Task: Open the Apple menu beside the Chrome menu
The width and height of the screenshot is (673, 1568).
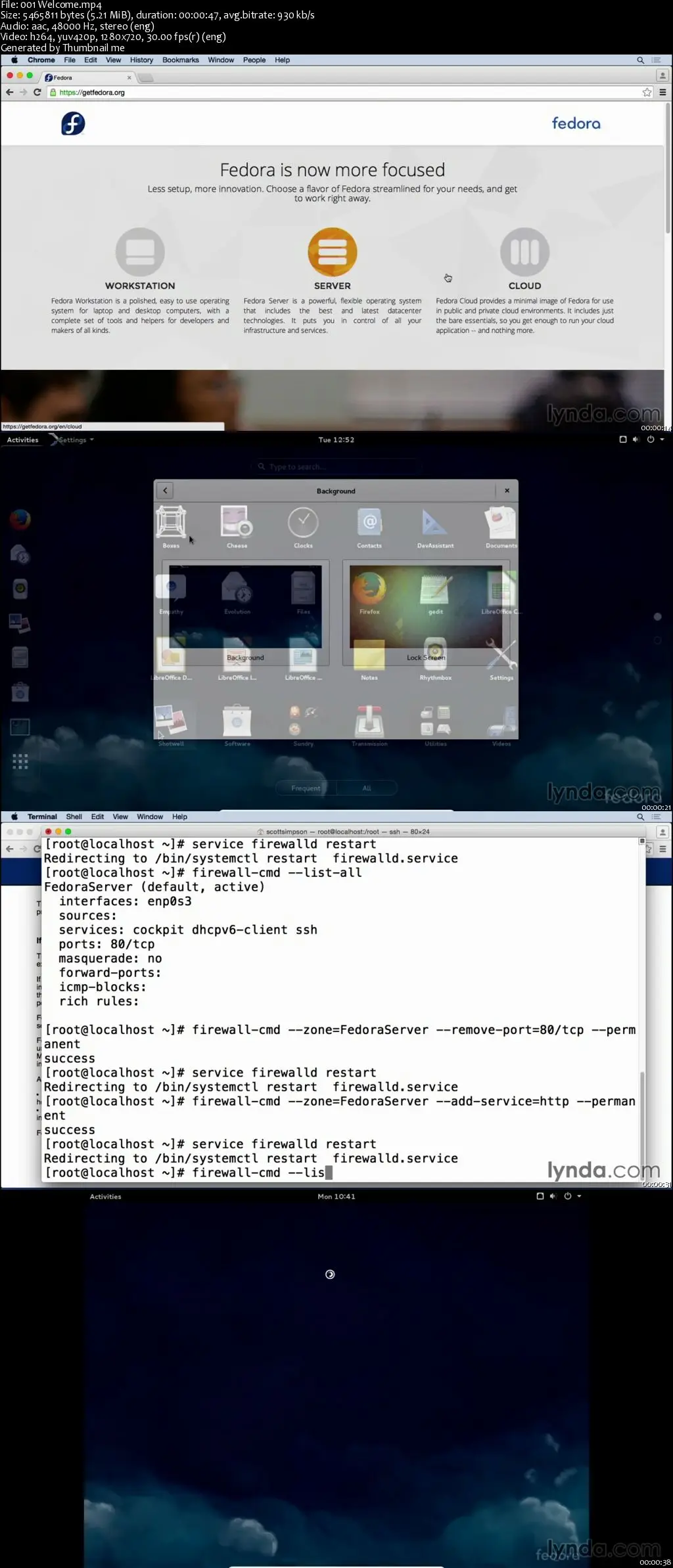Action: tap(14, 60)
